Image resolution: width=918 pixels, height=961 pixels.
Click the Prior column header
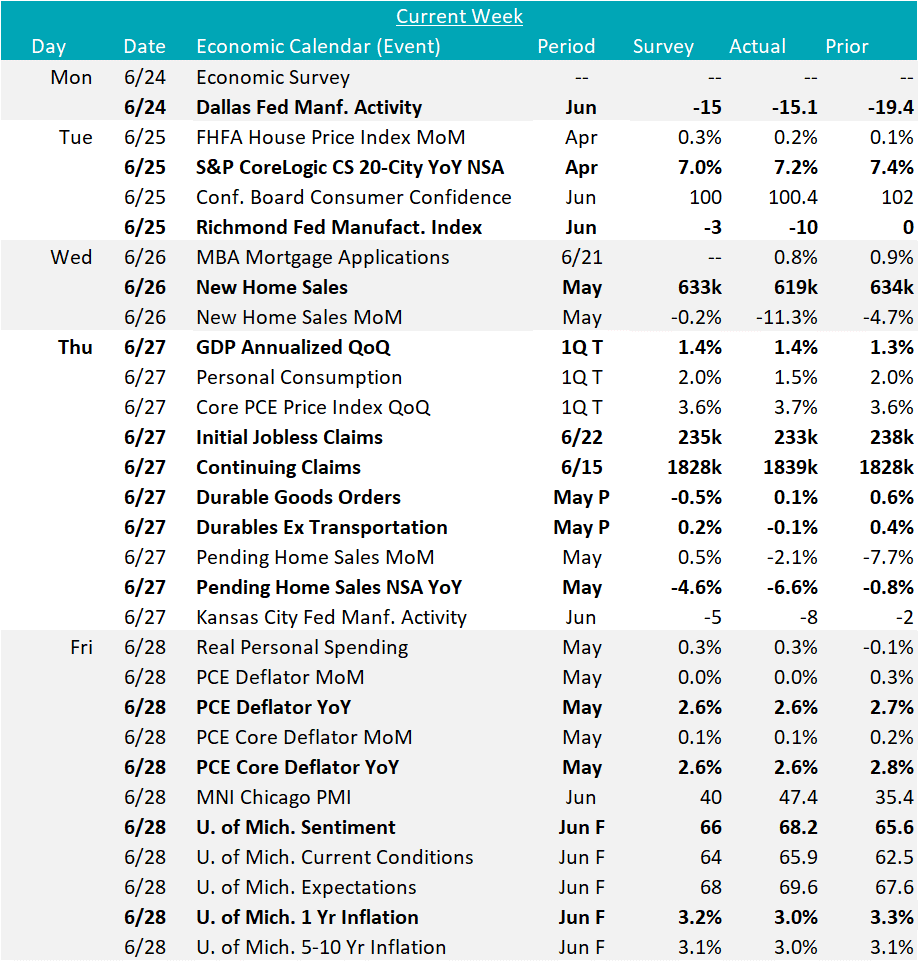pyautogui.click(x=846, y=46)
